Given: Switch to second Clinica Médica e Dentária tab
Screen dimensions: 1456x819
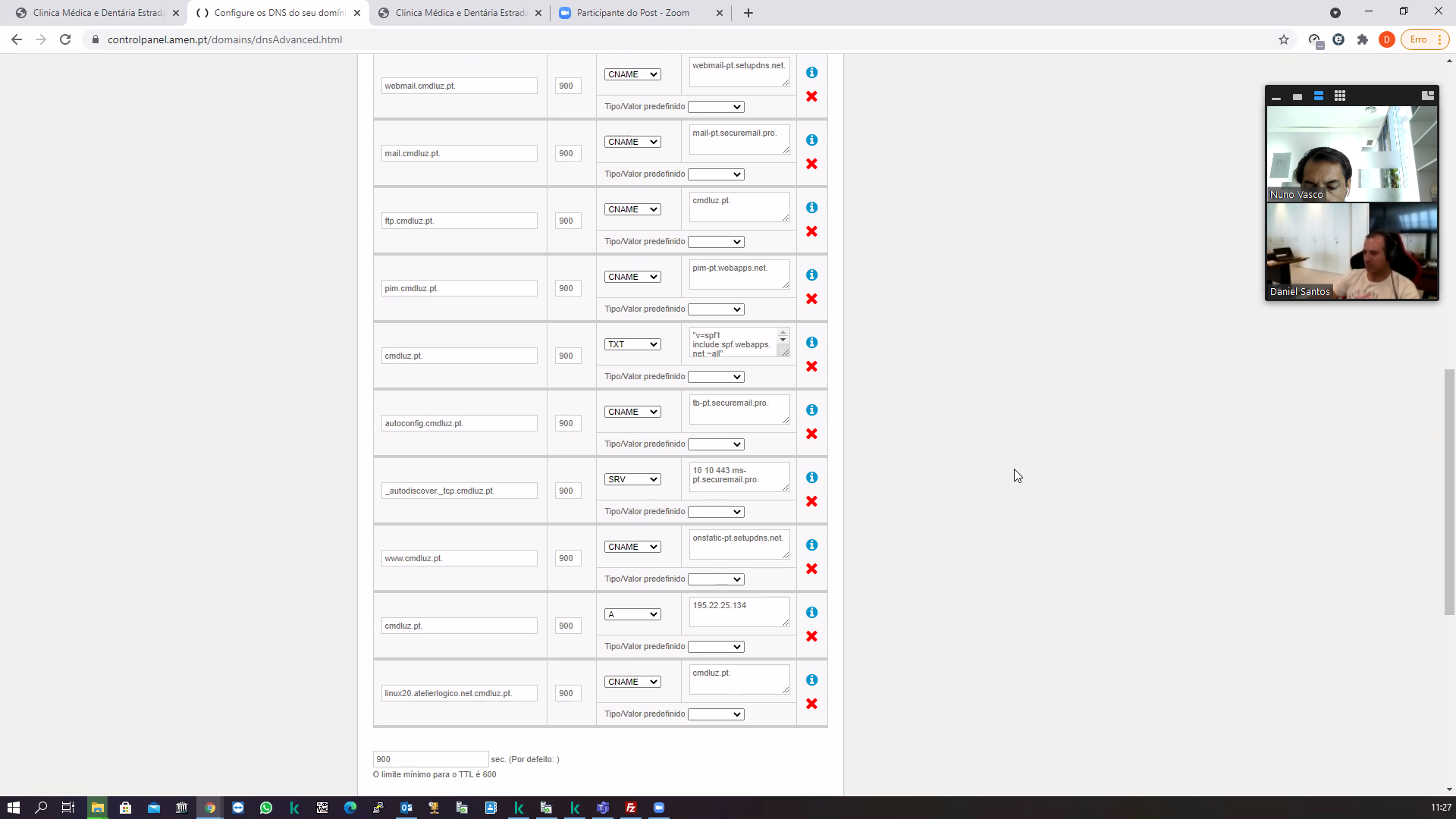Looking at the screenshot, I should click(x=460, y=13).
